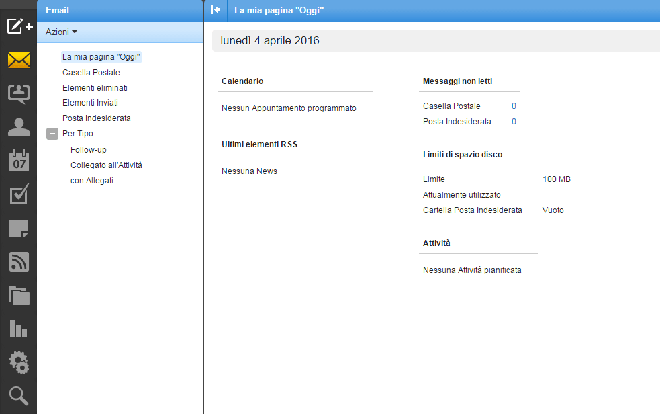Collapse the Per Tipo tree node
The image size is (660, 414).
[51, 133]
